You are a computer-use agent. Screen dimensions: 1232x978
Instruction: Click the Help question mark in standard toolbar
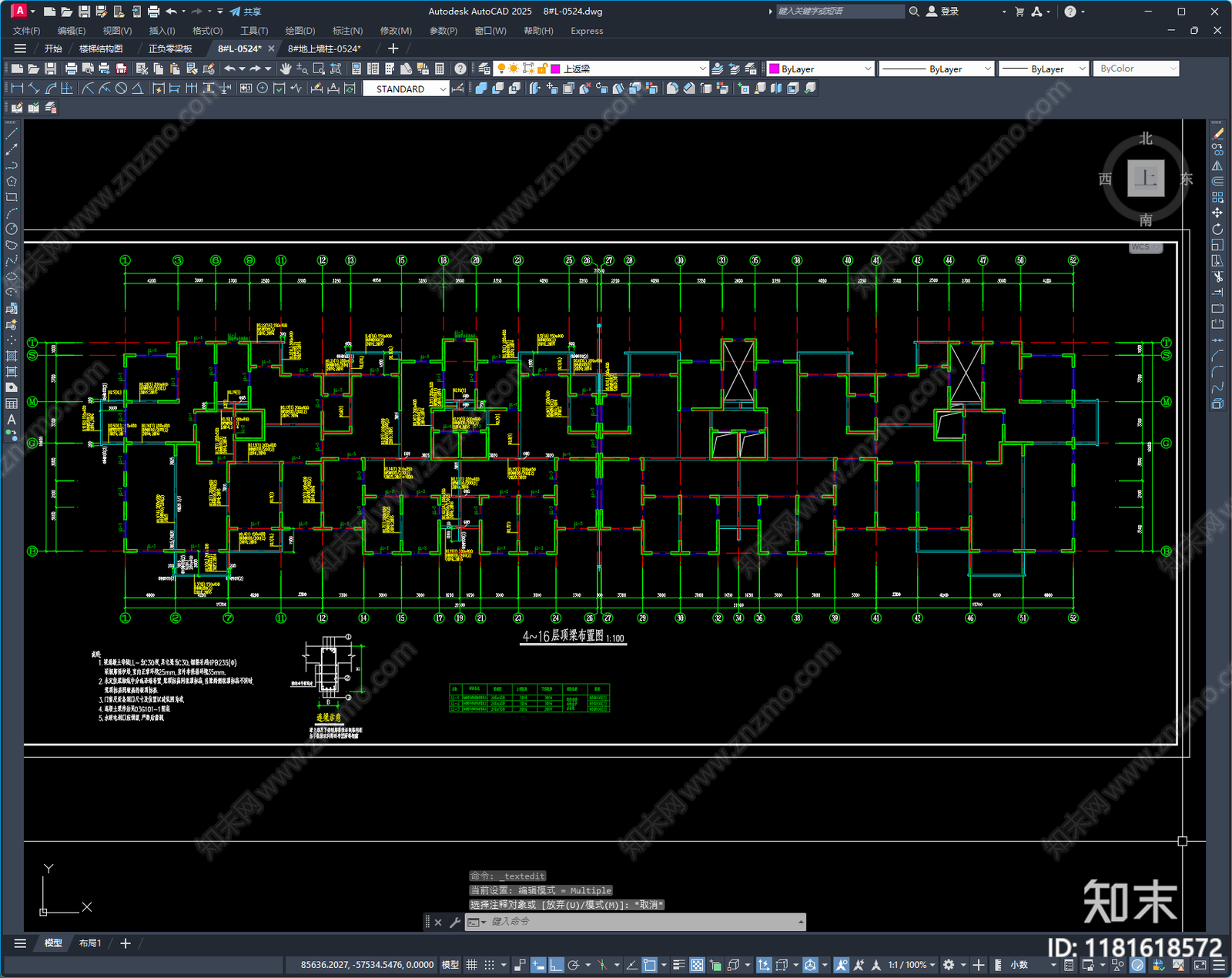460,69
